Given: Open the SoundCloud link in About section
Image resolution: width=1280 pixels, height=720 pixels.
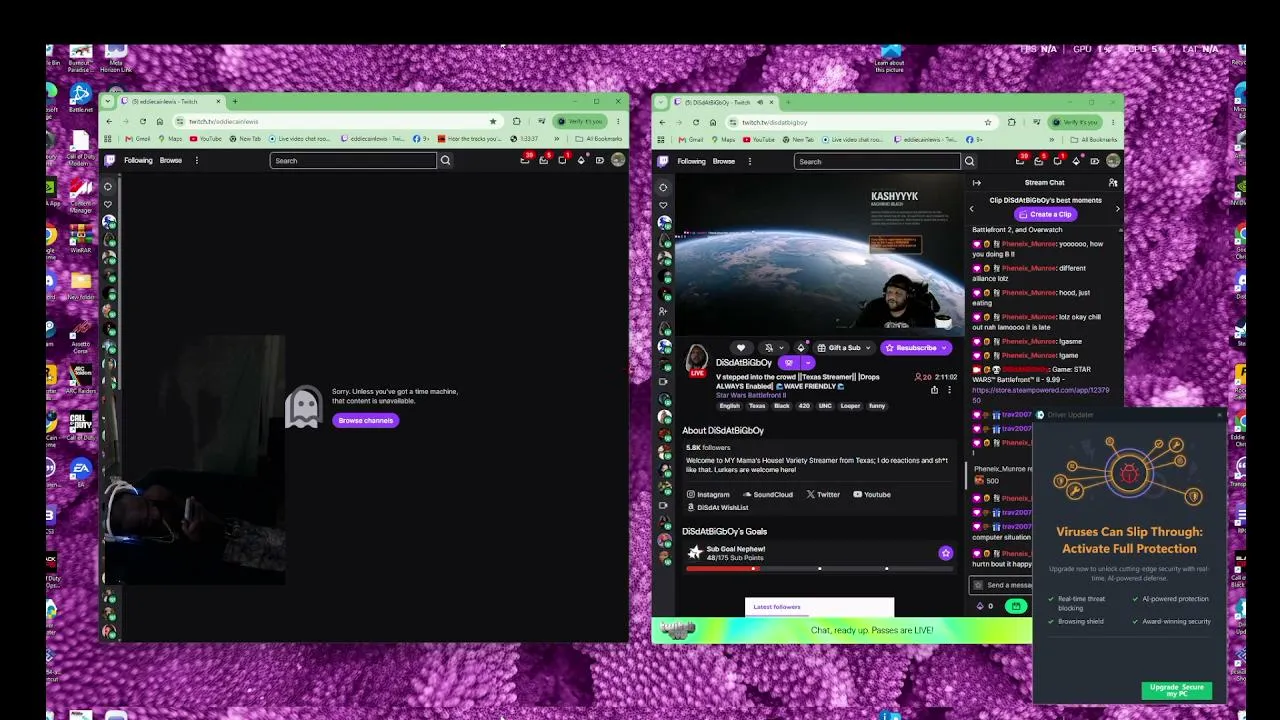Looking at the screenshot, I should pyautogui.click(x=768, y=494).
